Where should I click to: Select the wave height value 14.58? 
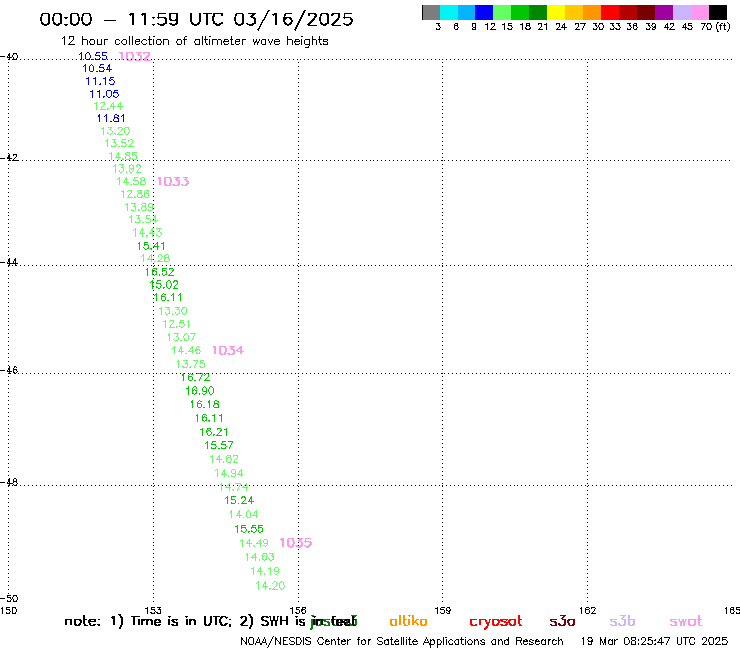coord(131,181)
